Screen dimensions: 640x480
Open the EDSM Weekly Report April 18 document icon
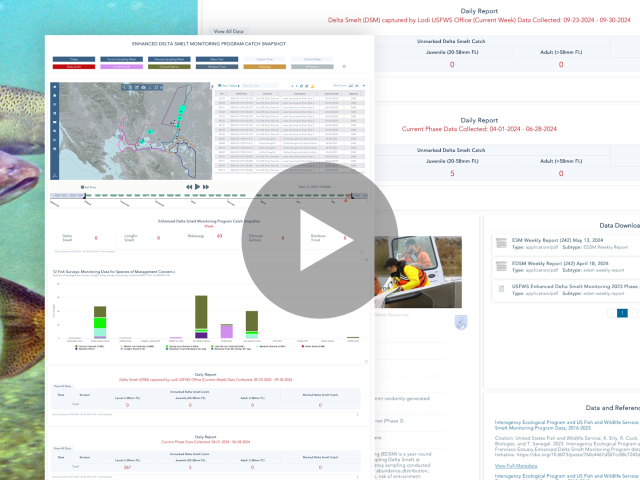click(x=501, y=266)
